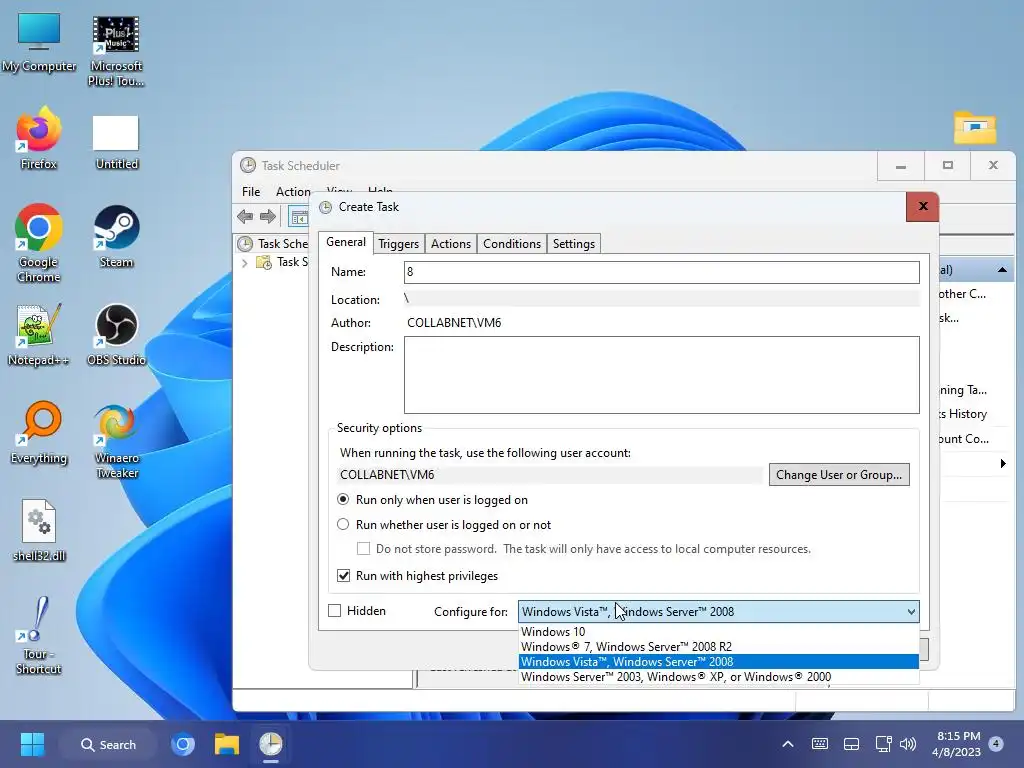Click the Task Scheduler console tree toolbar icon
Viewport: 1024px width, 768px height.
tap(299, 217)
